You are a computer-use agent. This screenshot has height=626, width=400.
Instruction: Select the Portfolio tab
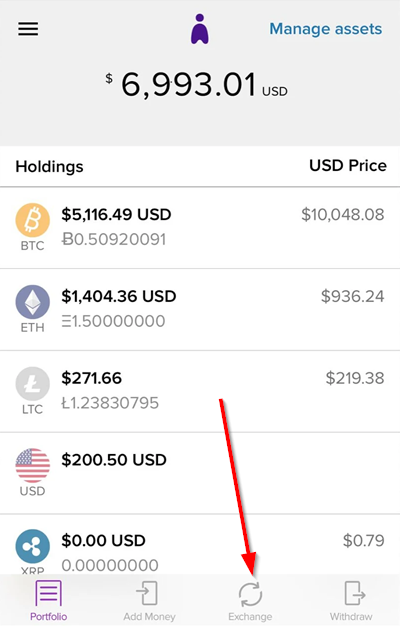[49, 601]
